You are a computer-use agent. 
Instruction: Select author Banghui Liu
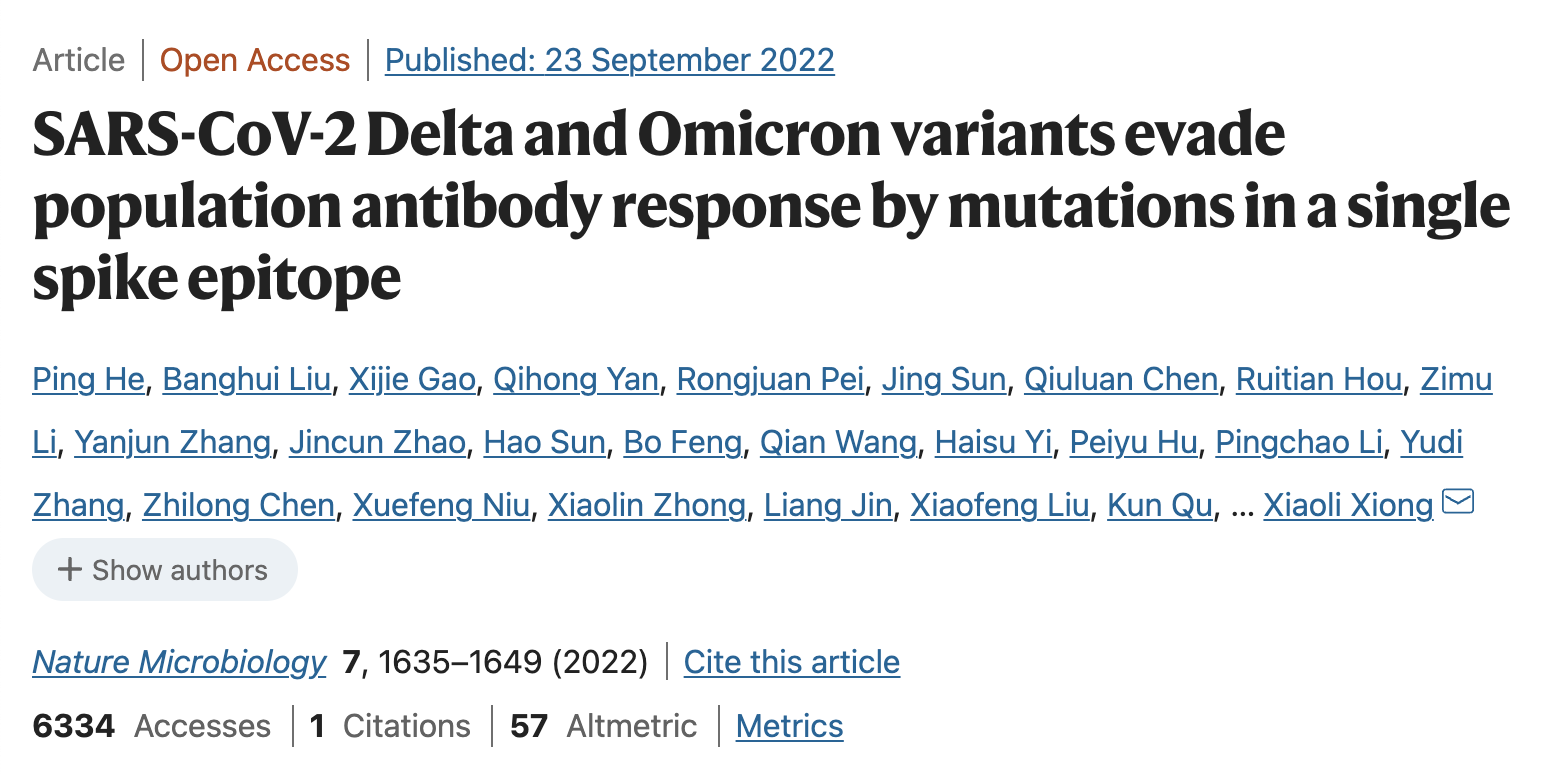click(x=246, y=380)
